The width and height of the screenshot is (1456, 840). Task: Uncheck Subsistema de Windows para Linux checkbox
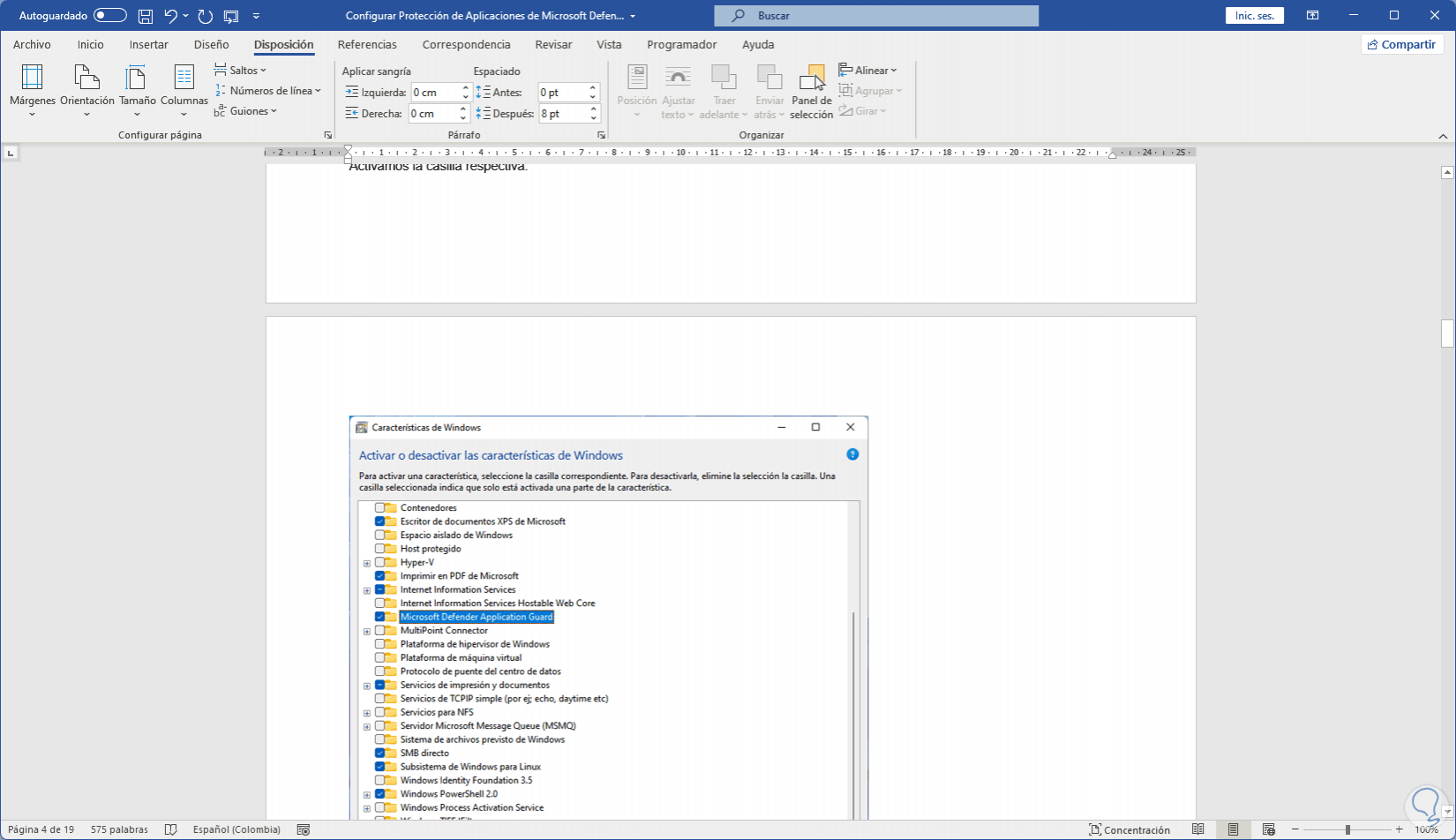point(380,767)
